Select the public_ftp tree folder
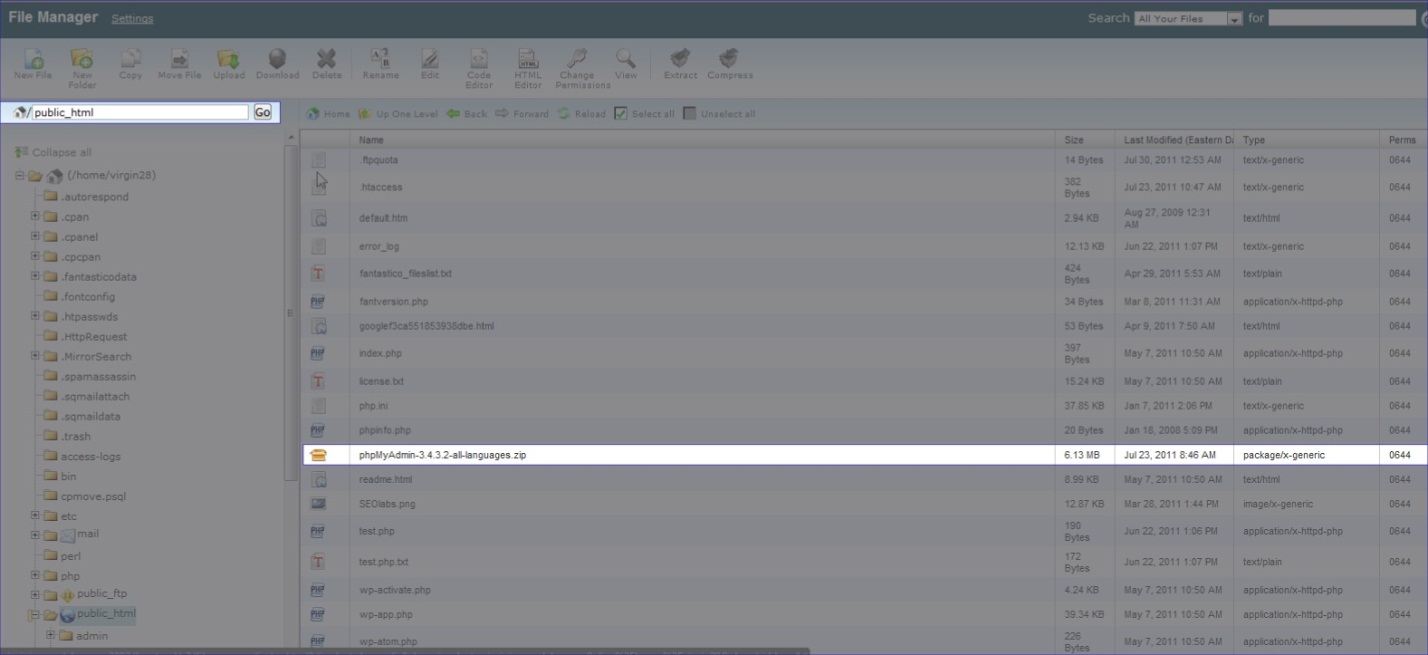This screenshot has width=1428, height=655. coord(101,593)
